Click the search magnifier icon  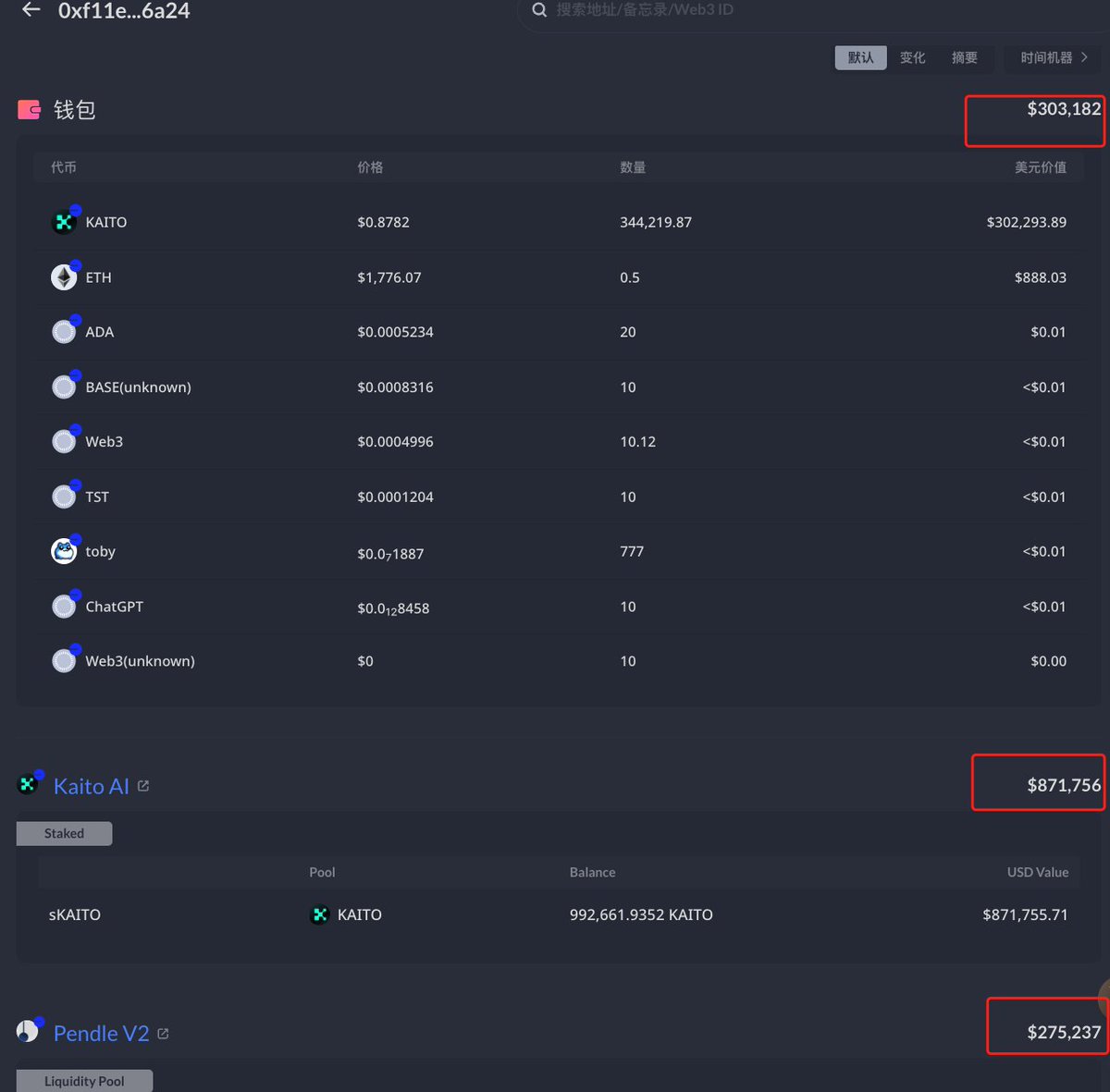(x=539, y=10)
